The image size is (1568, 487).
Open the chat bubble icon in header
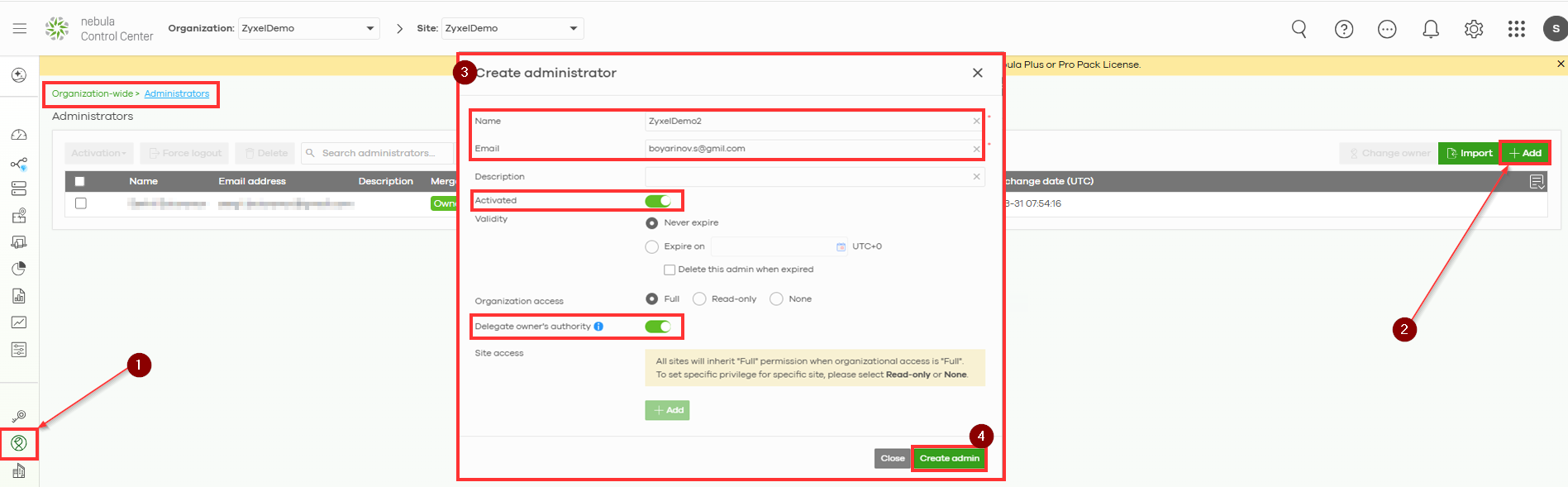1387,29
